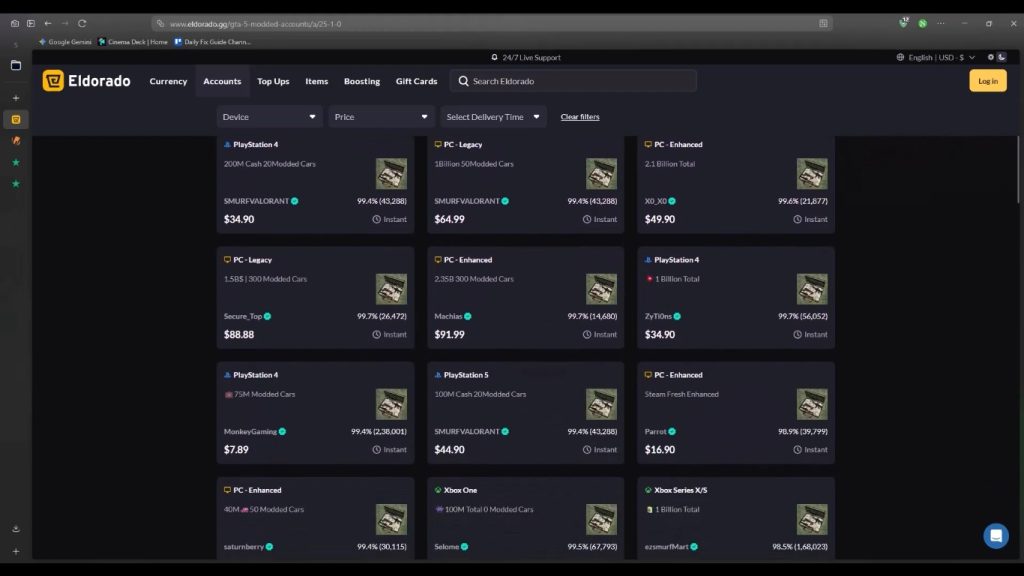The image size is (1024, 576).
Task: Open the 2.1 Billion Total listing thumbnail
Action: [x=812, y=174]
